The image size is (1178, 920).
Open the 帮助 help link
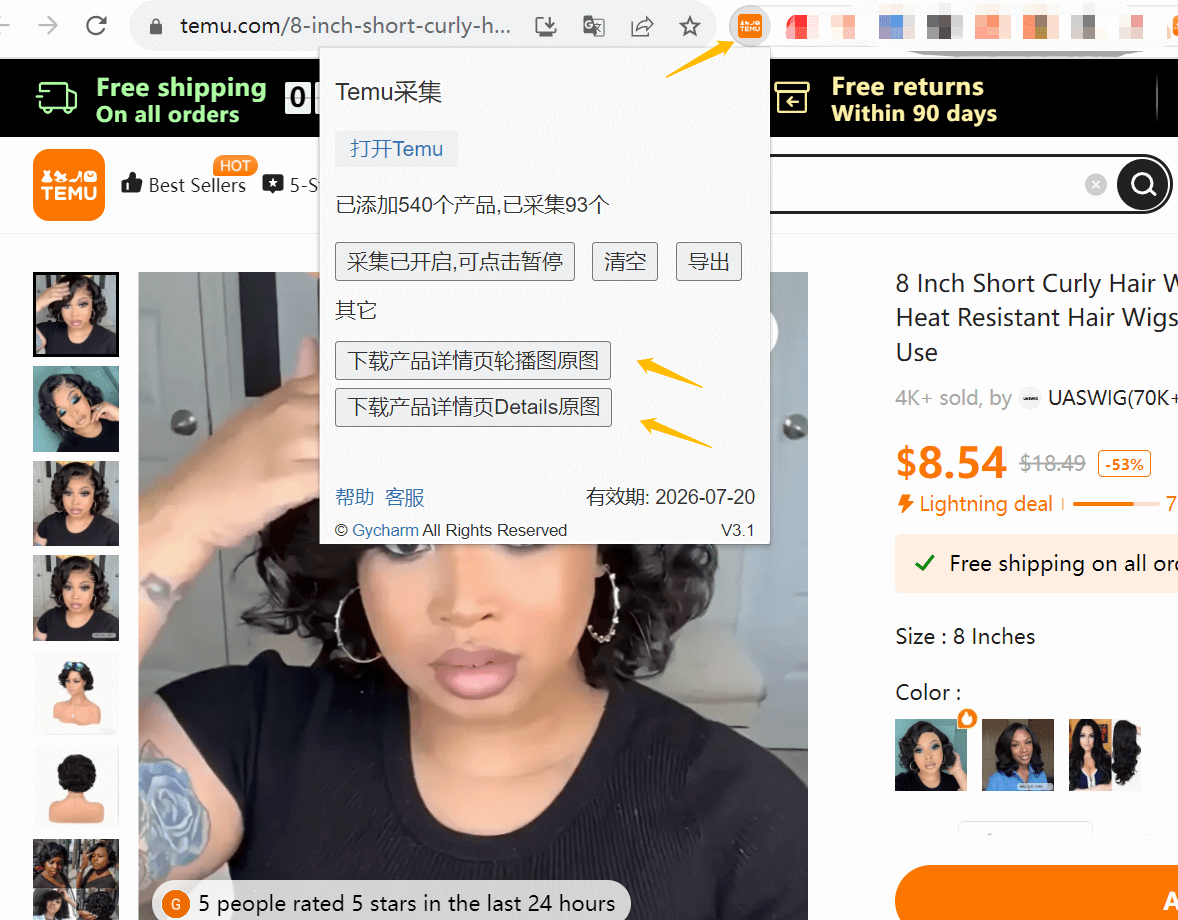click(355, 497)
